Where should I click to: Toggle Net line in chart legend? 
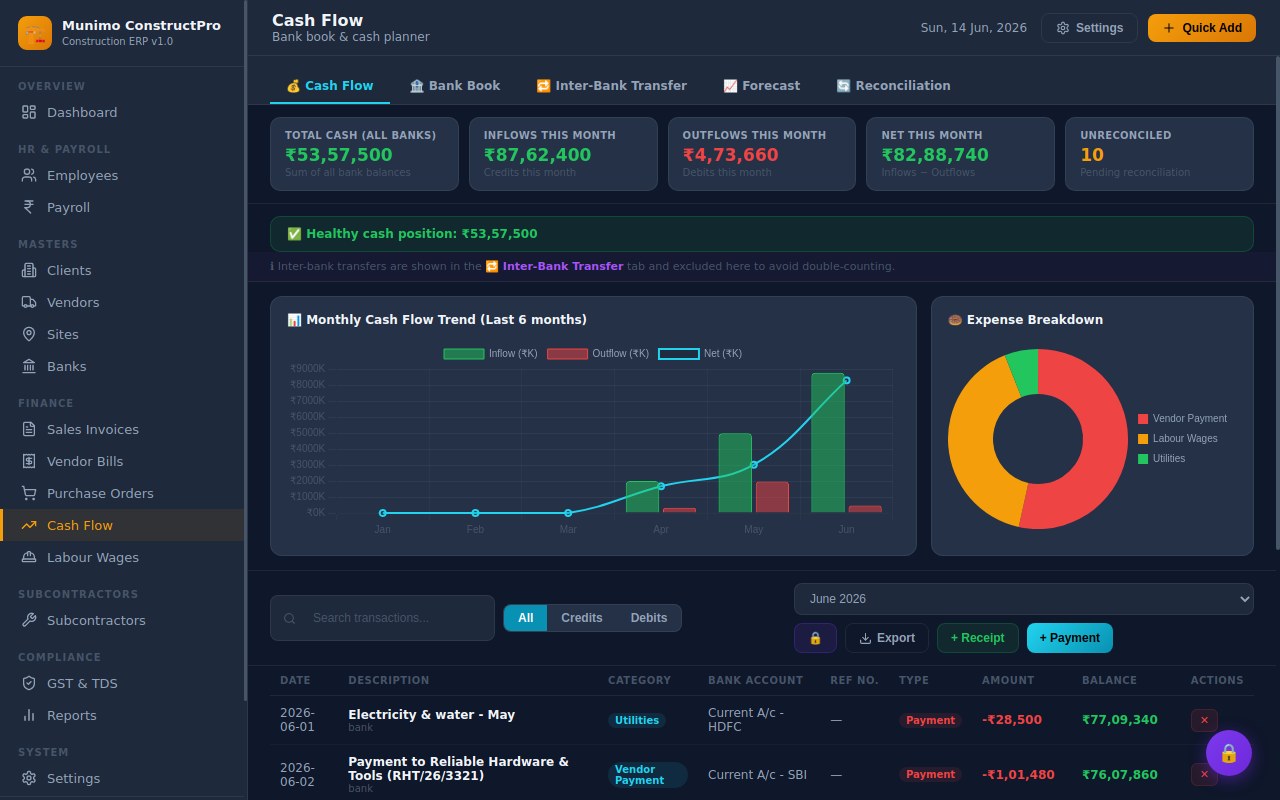[700, 353]
